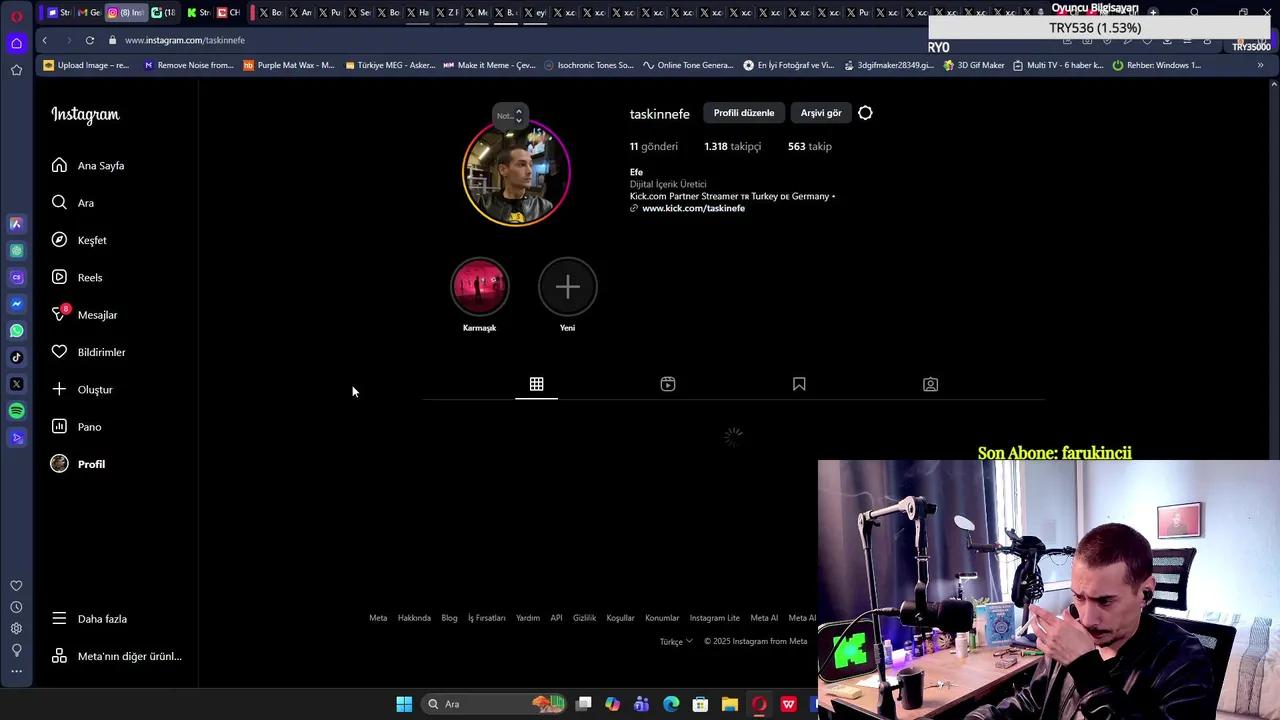Open Opera sidebar settings gear
The height and width of the screenshot is (720, 1280).
(x=16, y=629)
